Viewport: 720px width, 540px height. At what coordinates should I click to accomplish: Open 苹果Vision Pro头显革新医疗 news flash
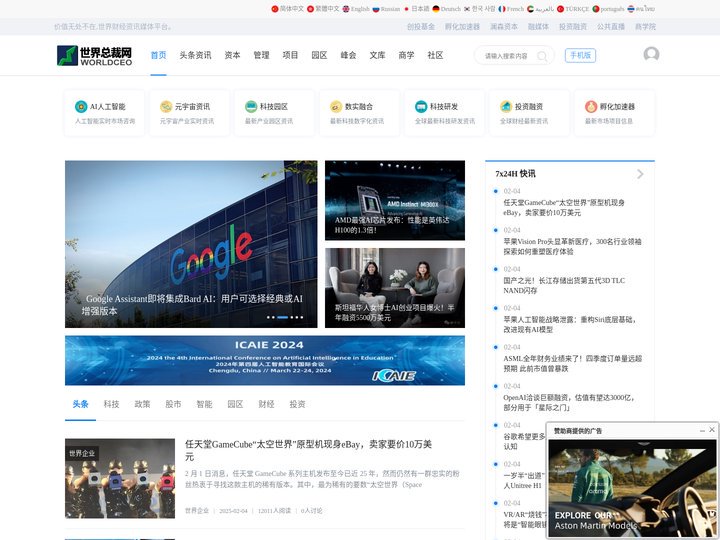click(572, 246)
